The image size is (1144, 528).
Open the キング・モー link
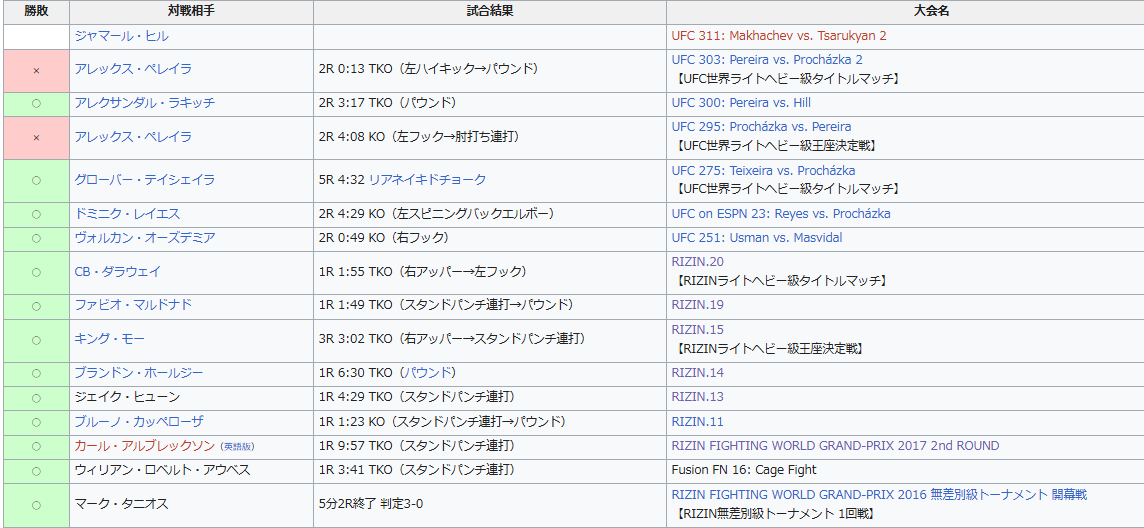(x=109, y=339)
